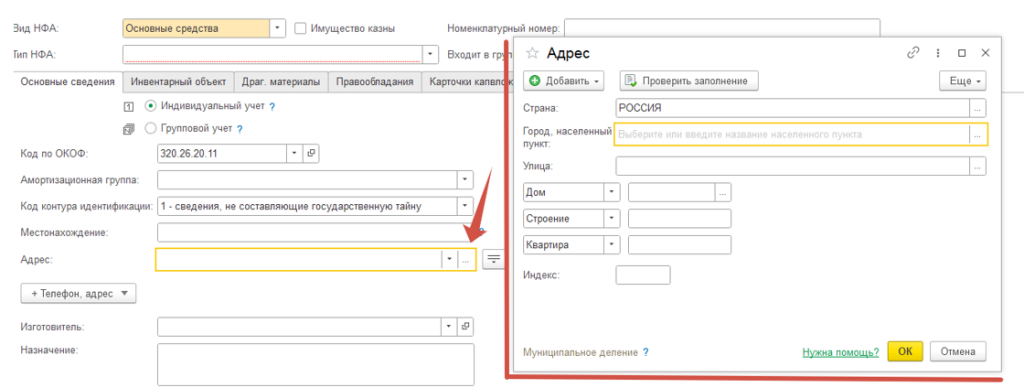Open the Вид НФА dropdown arrow

pyautogui.click(x=278, y=28)
